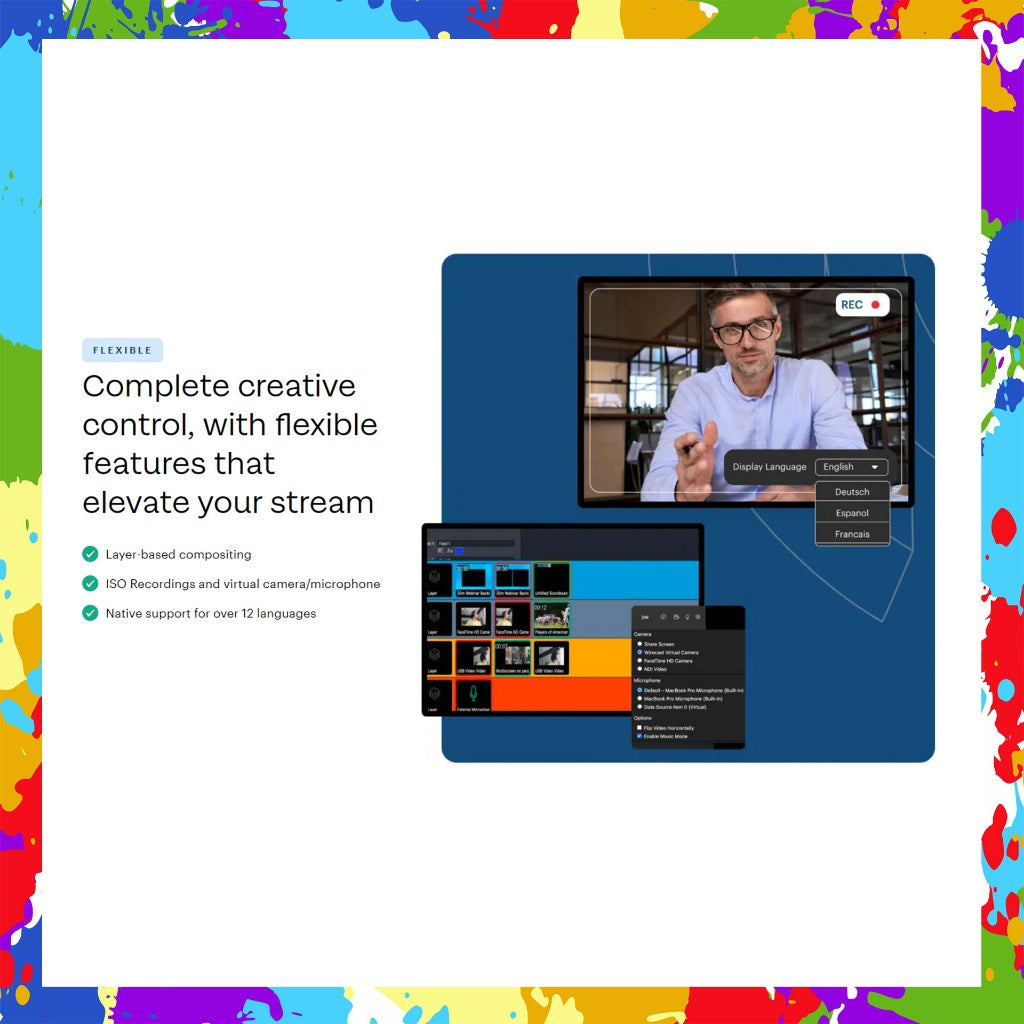Select the NDI Video camera source
Viewport: 1024px width, 1024px height.
click(640, 668)
